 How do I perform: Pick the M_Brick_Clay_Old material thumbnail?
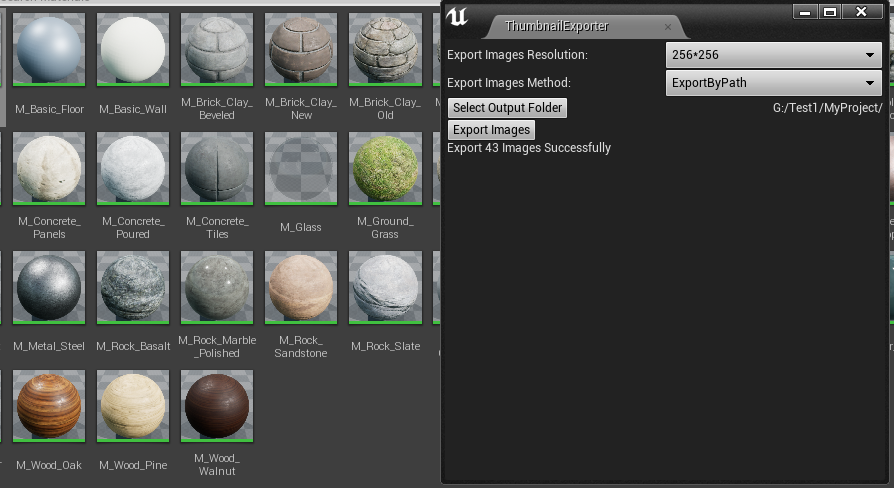click(385, 50)
